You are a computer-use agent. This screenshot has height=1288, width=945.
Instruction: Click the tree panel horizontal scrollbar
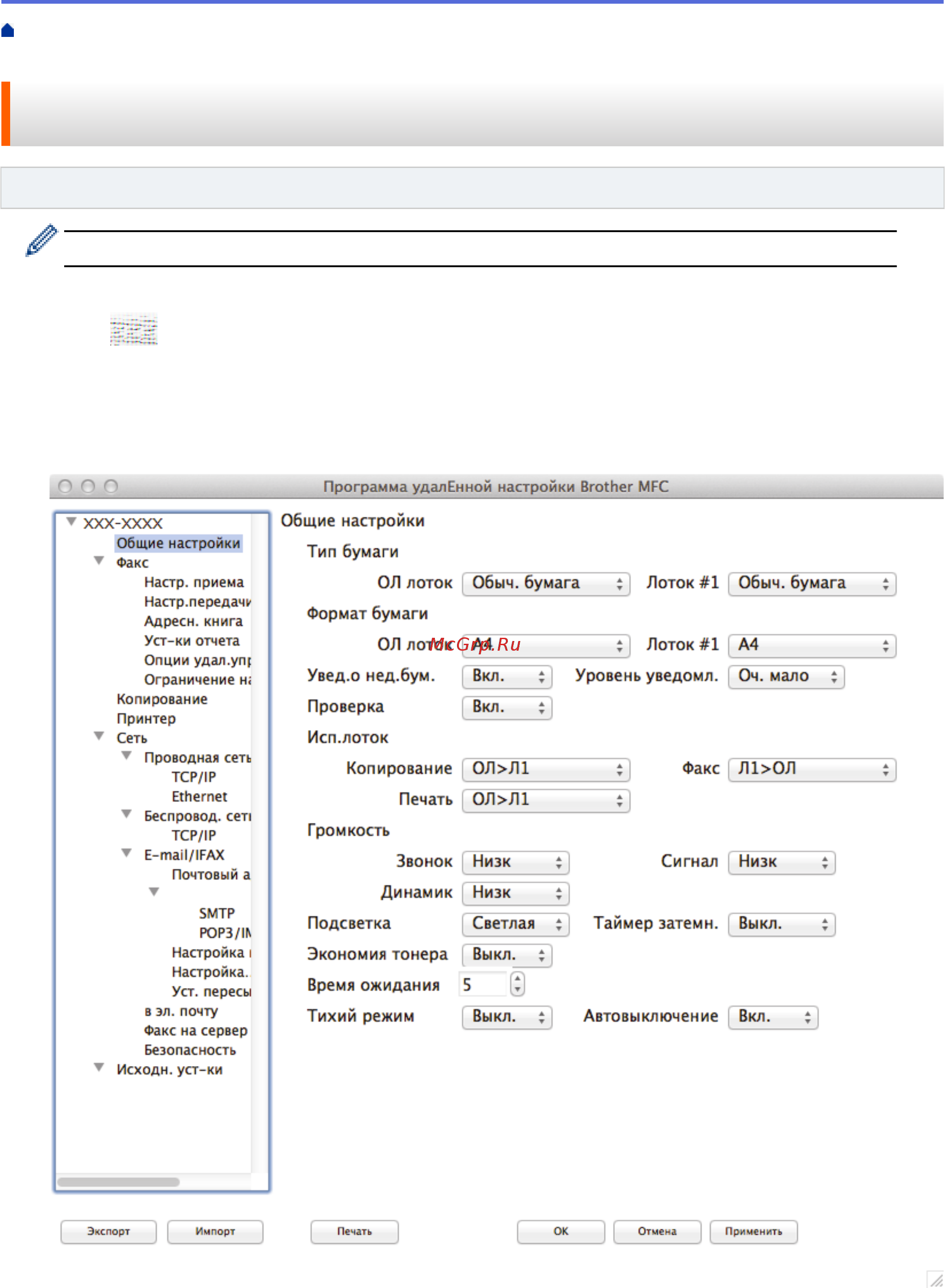tap(118, 1182)
